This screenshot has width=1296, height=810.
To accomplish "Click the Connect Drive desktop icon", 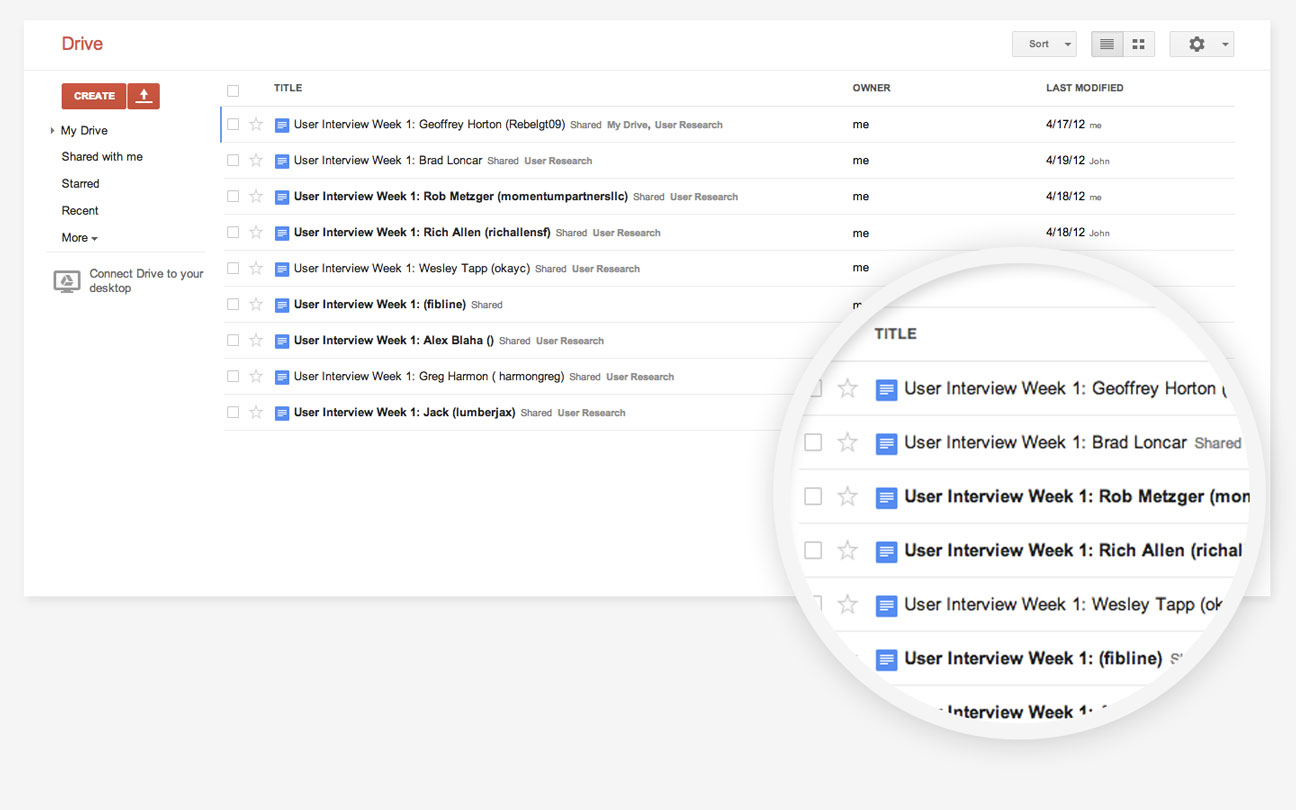I will [x=67, y=281].
